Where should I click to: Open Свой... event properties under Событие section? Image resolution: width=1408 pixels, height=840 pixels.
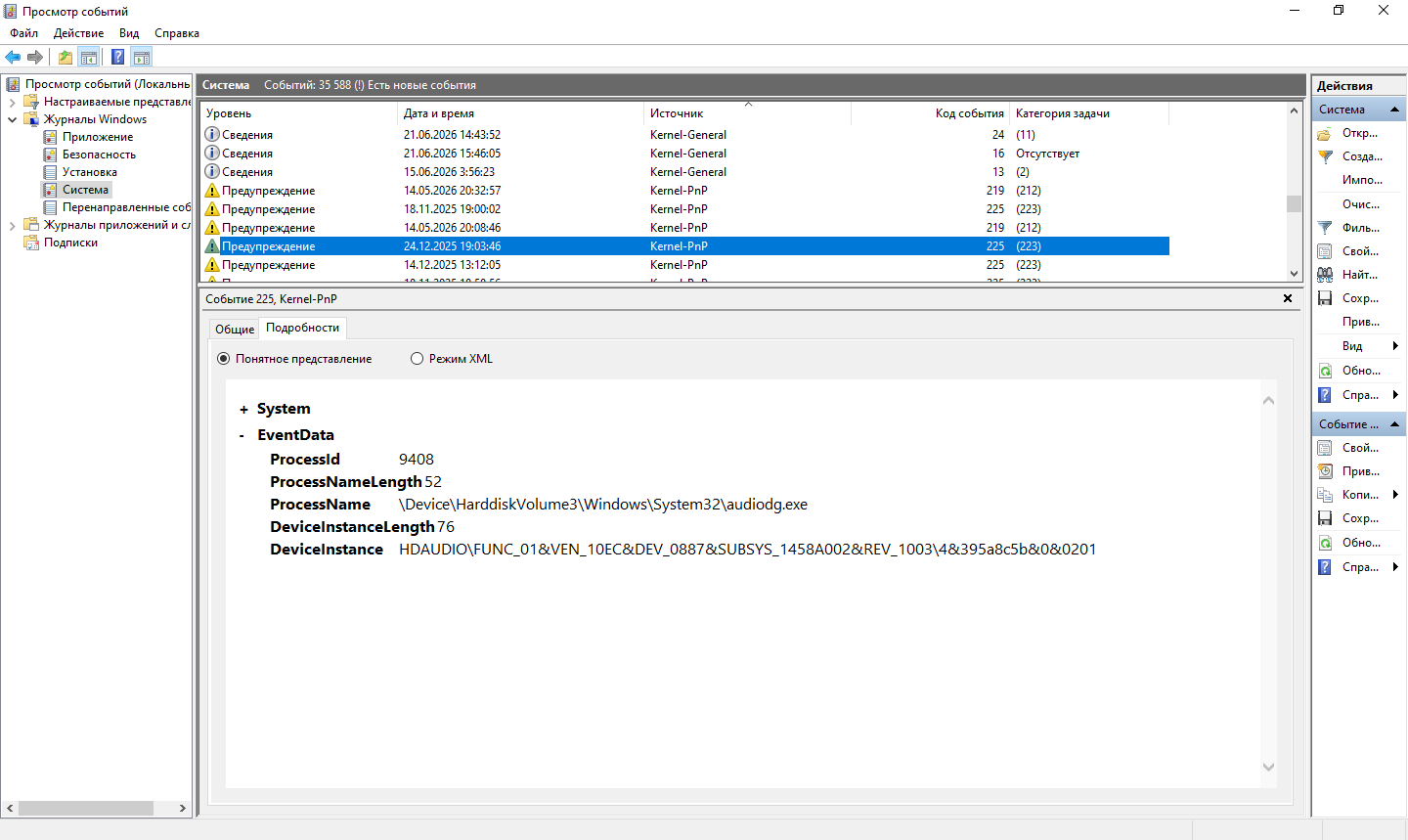click(x=1359, y=448)
